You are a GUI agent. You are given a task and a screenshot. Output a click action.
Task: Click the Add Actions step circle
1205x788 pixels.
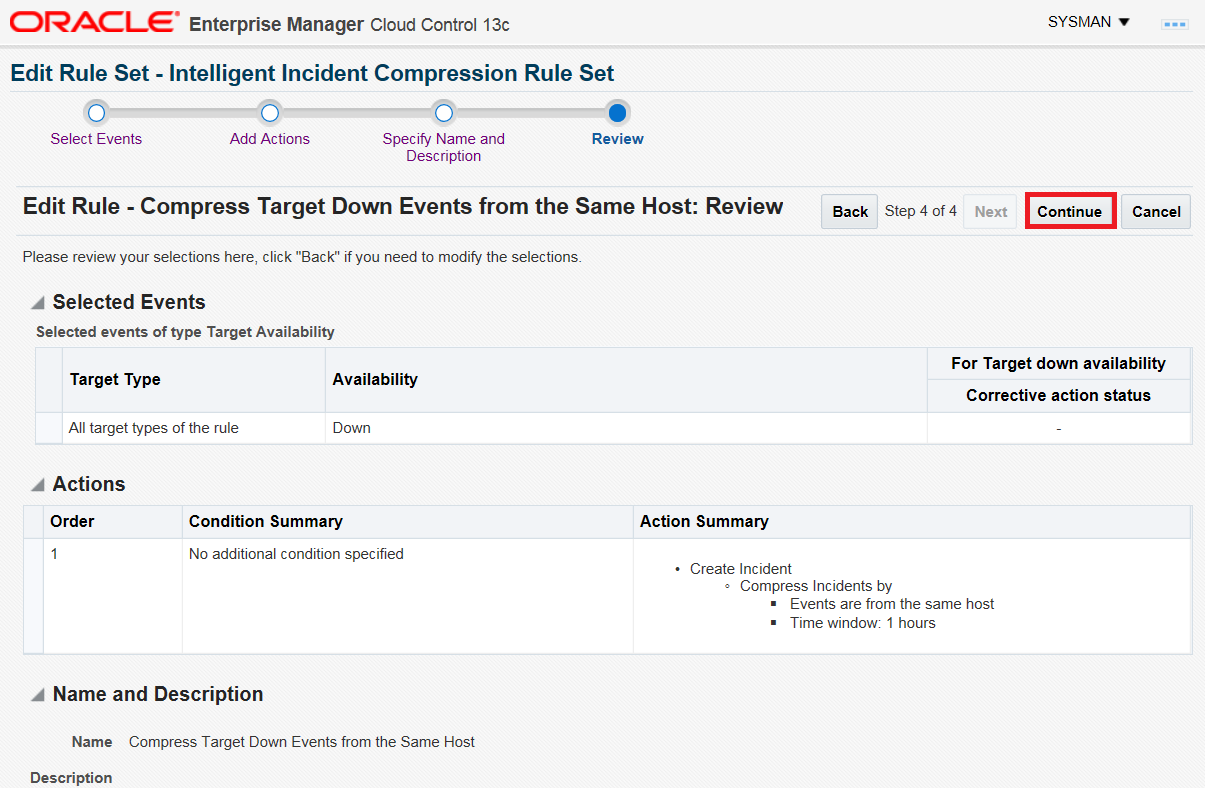269,113
